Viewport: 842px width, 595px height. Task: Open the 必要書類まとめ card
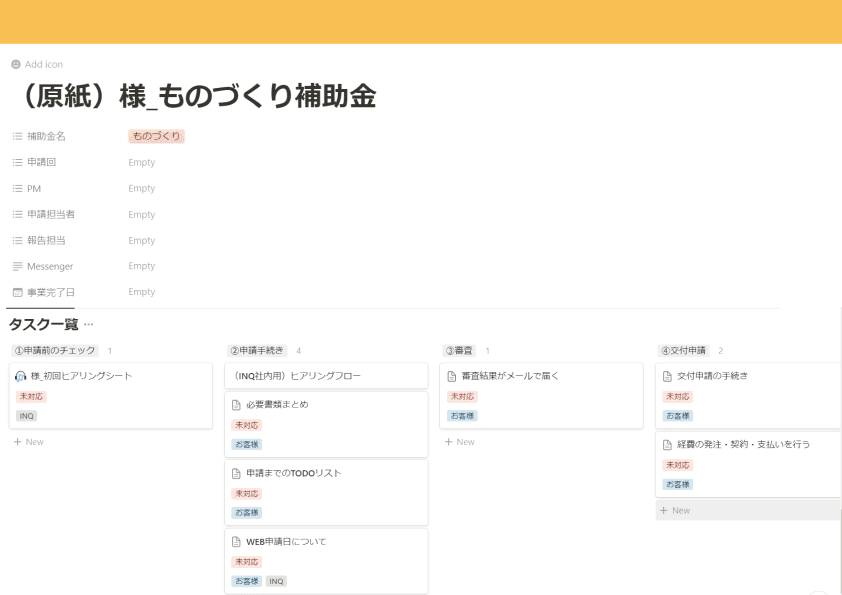[x=326, y=425]
